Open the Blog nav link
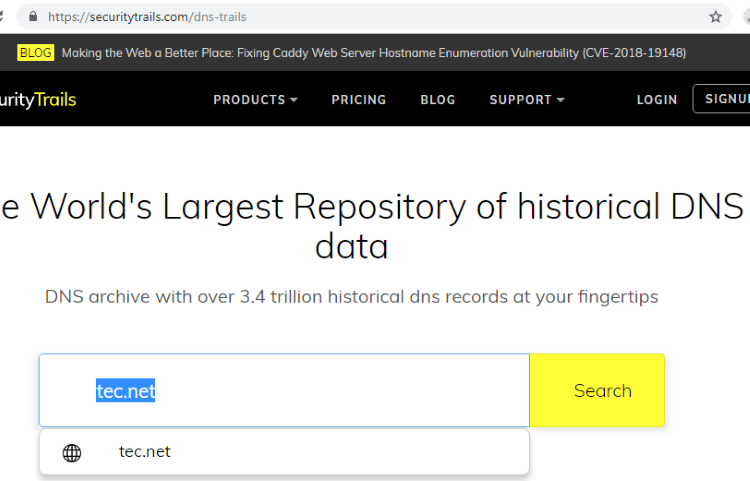Viewport: 750px width, 481px height. (x=438, y=99)
